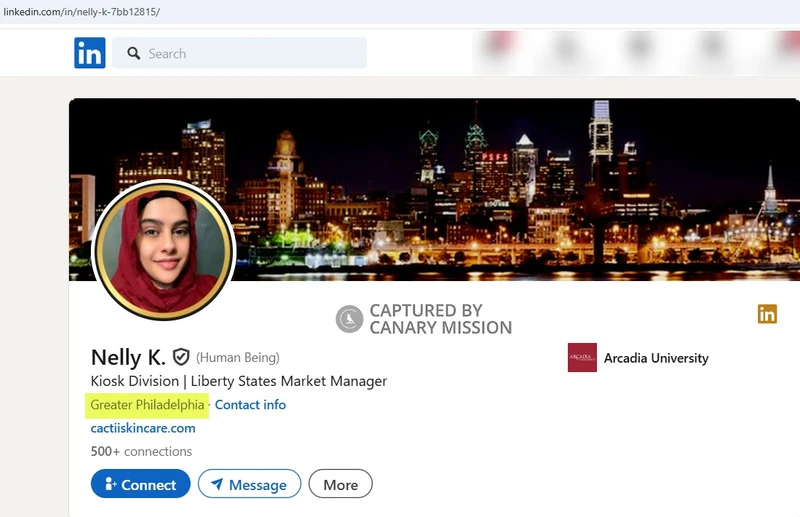Click the search magnifier icon
Viewport: 800px width, 517px height.
pos(134,53)
